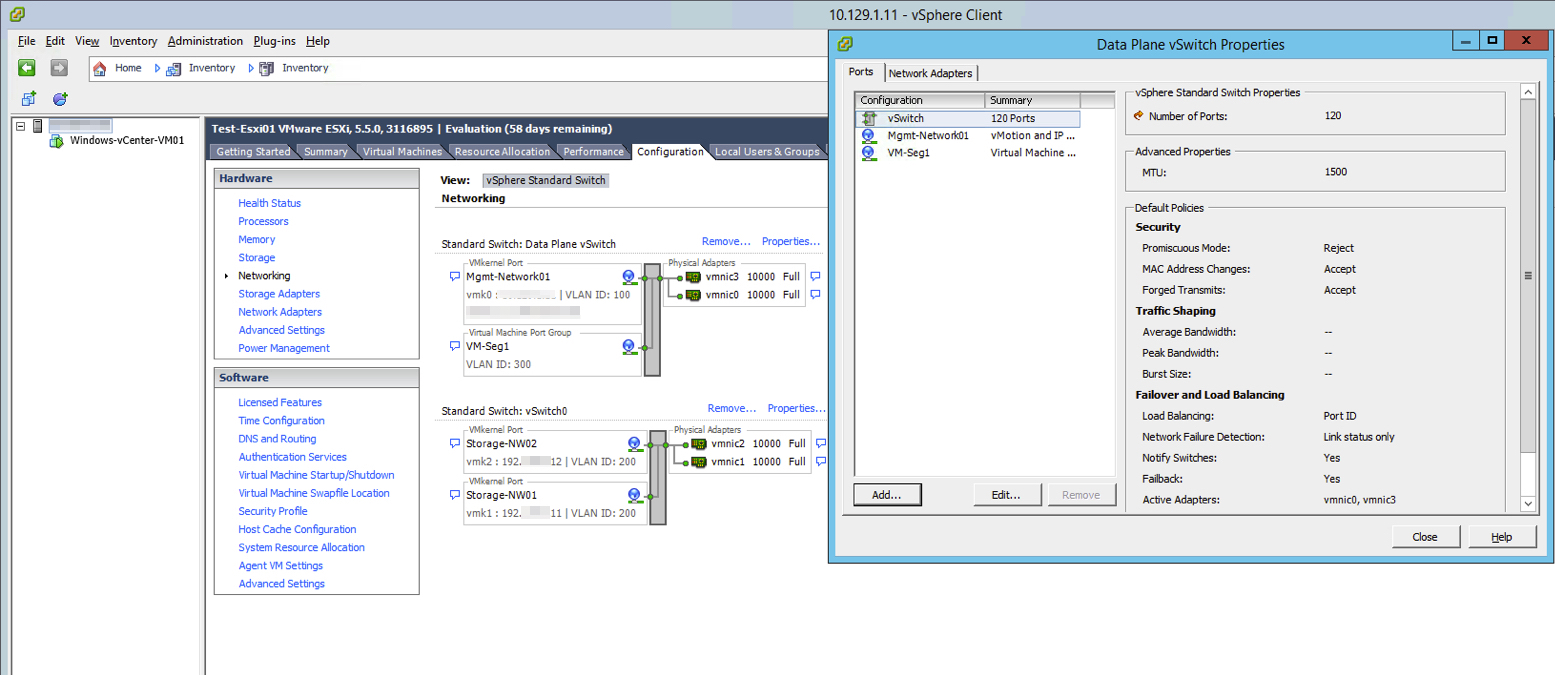This screenshot has height=675, width=1555.
Task: Click Remove... link for Data Plane vSwitch
Action: coord(726,241)
